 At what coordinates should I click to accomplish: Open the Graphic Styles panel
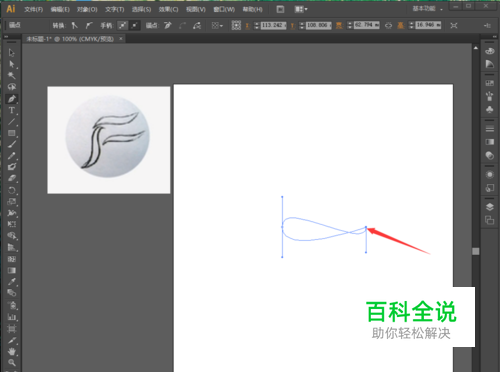click(x=490, y=188)
